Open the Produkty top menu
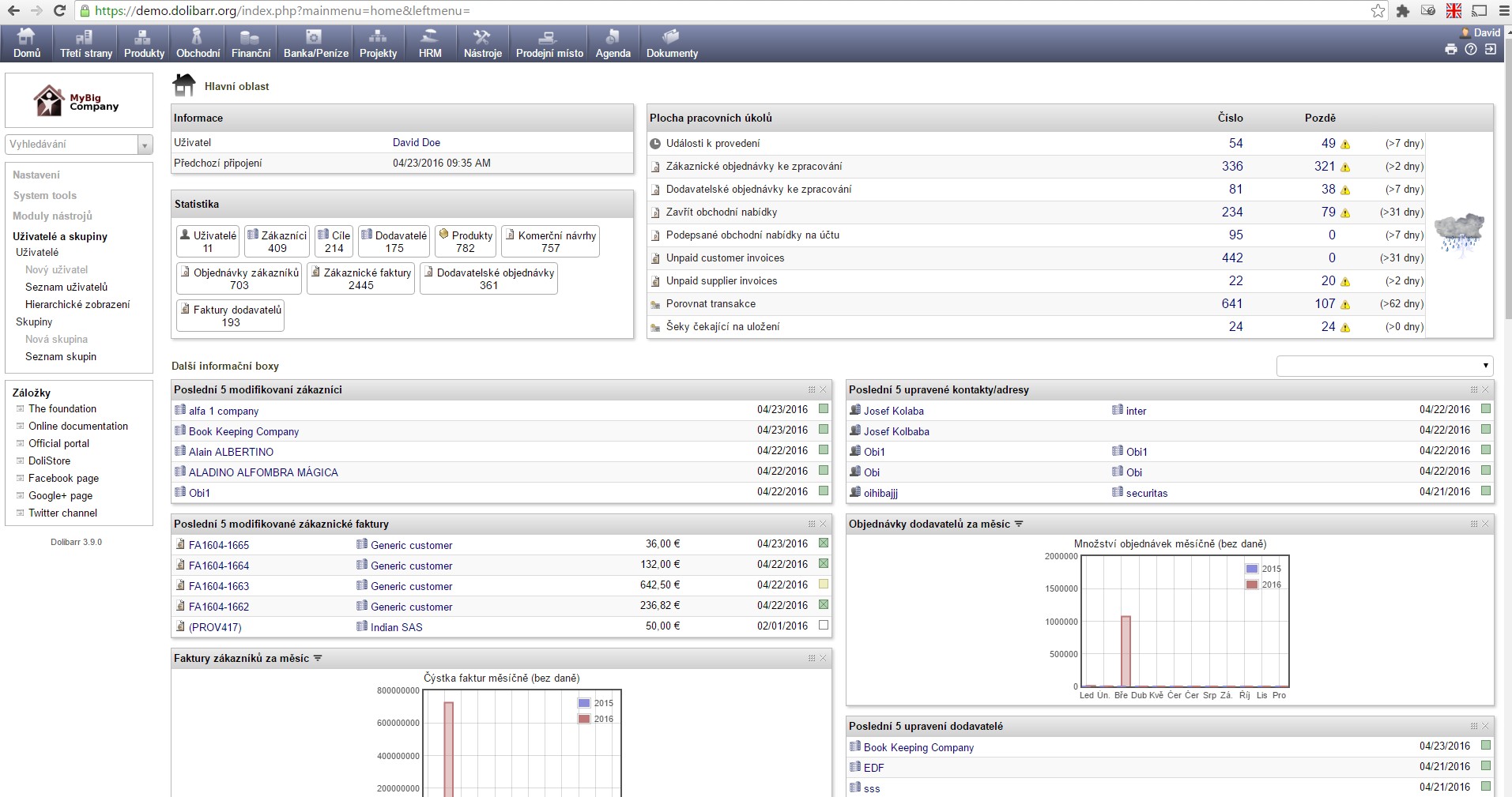 coord(144,43)
